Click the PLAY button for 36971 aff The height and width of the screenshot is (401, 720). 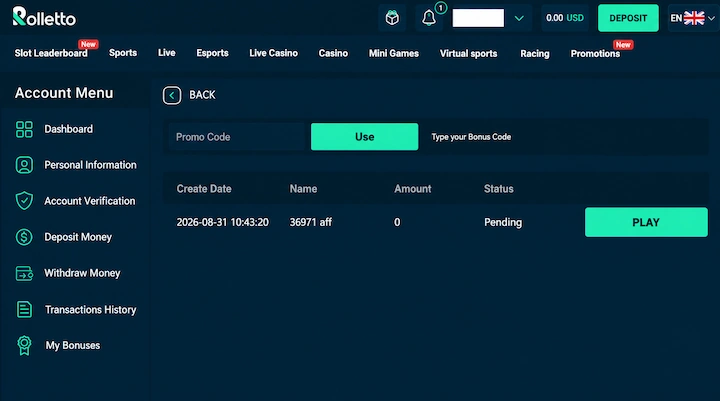tap(646, 222)
